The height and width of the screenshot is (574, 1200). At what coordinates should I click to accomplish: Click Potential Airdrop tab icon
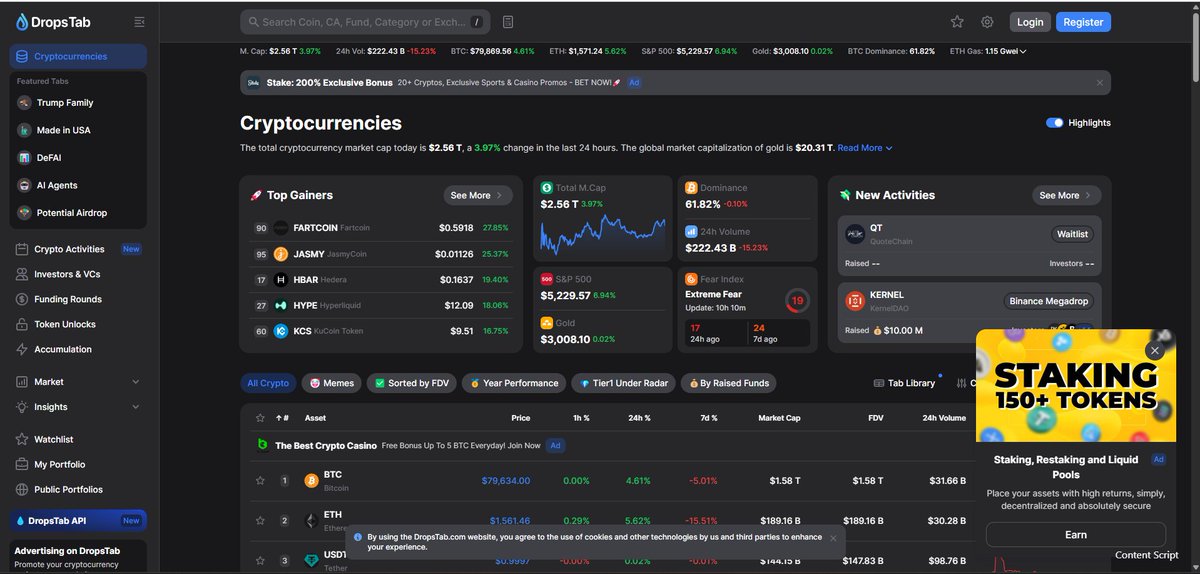point(24,212)
